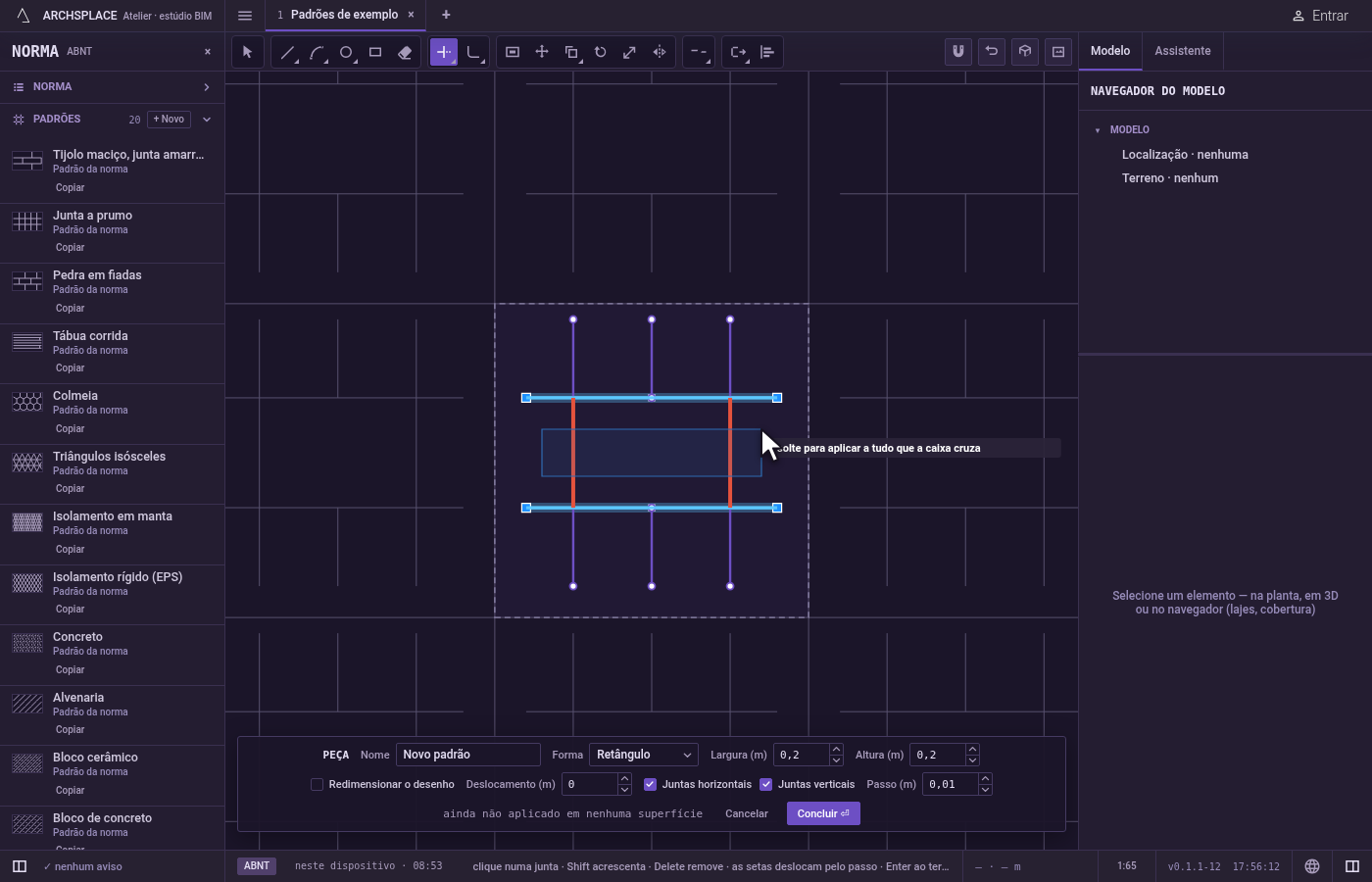
Task: Expand the NORMA section arrow
Action: [207, 87]
